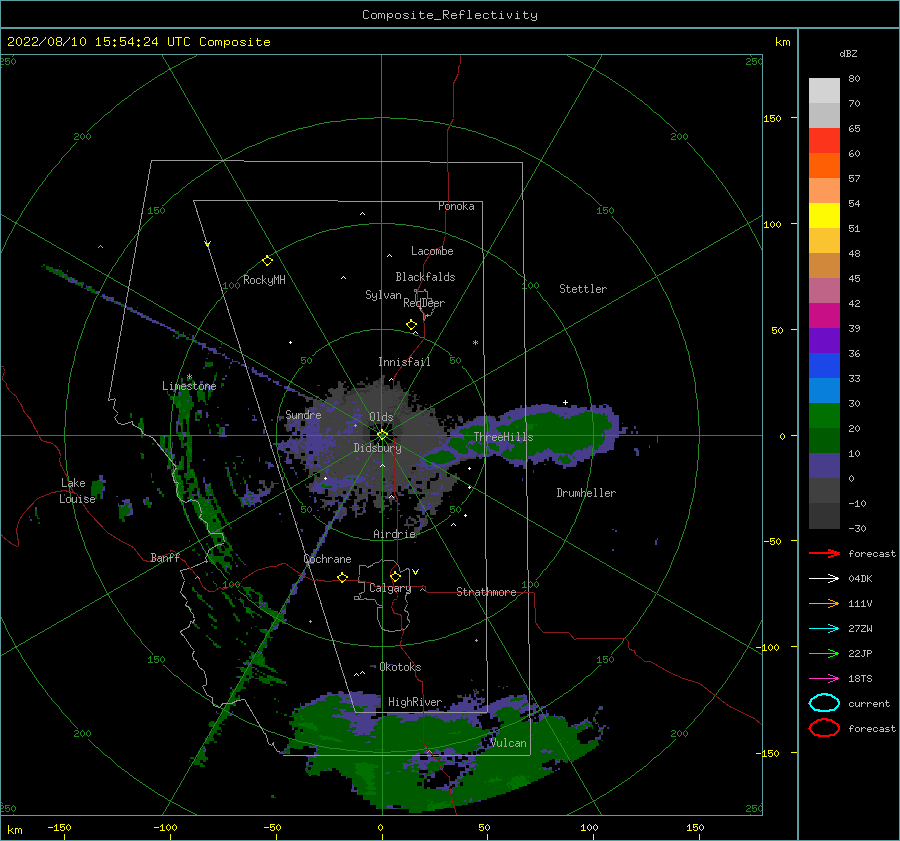Viewport: 900px width, 841px height.
Task: Click the Stettler city label
Action: 583,289
